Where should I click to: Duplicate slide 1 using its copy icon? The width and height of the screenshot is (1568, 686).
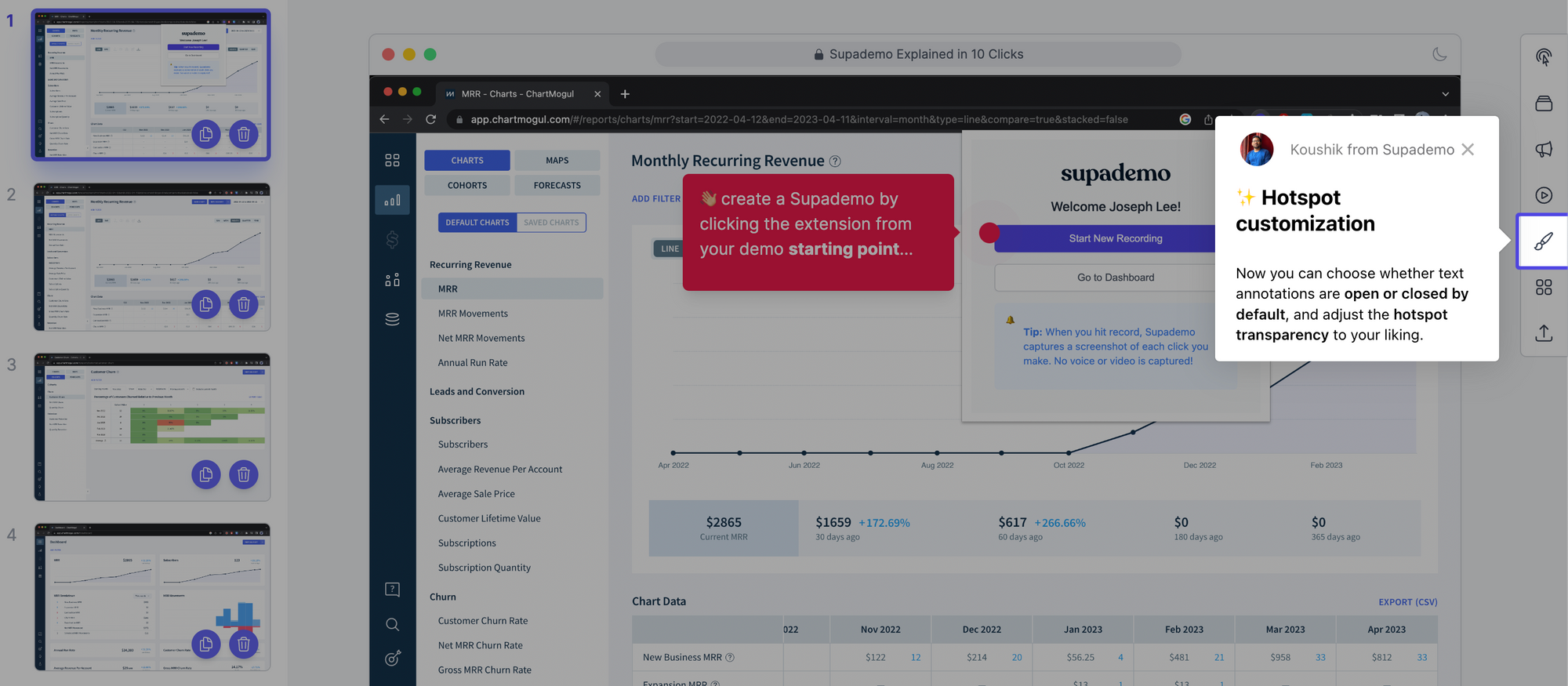pyautogui.click(x=206, y=134)
